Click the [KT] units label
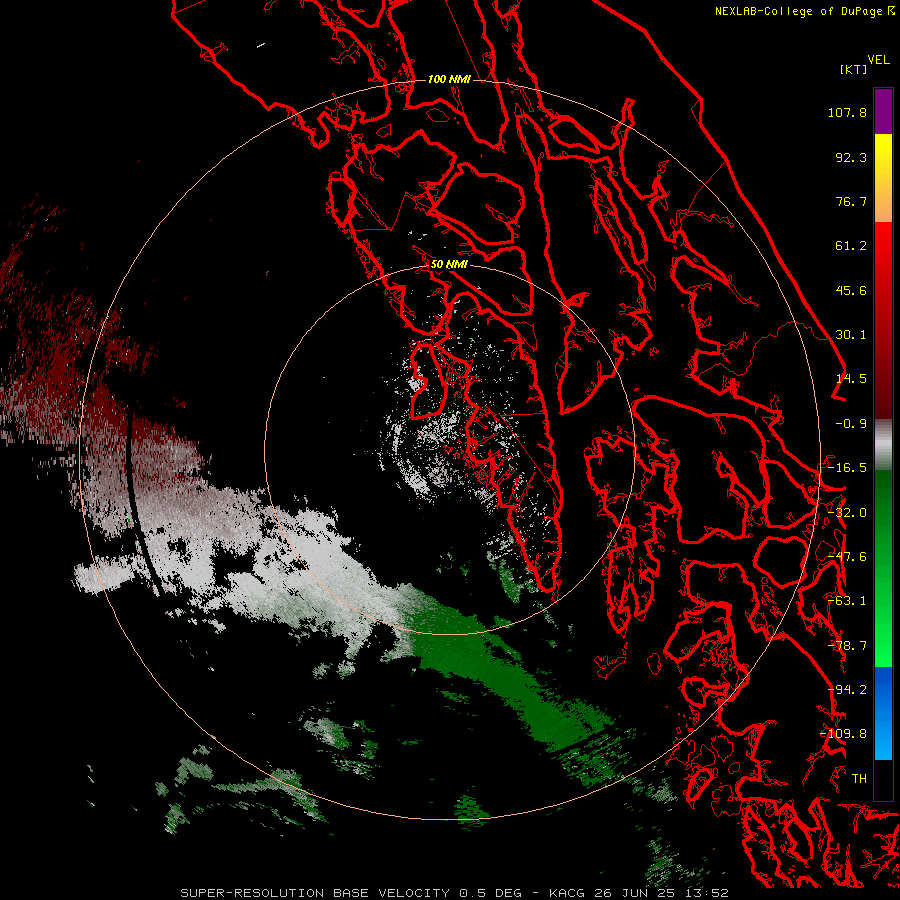Screen dimensions: 900x900 click(x=854, y=69)
